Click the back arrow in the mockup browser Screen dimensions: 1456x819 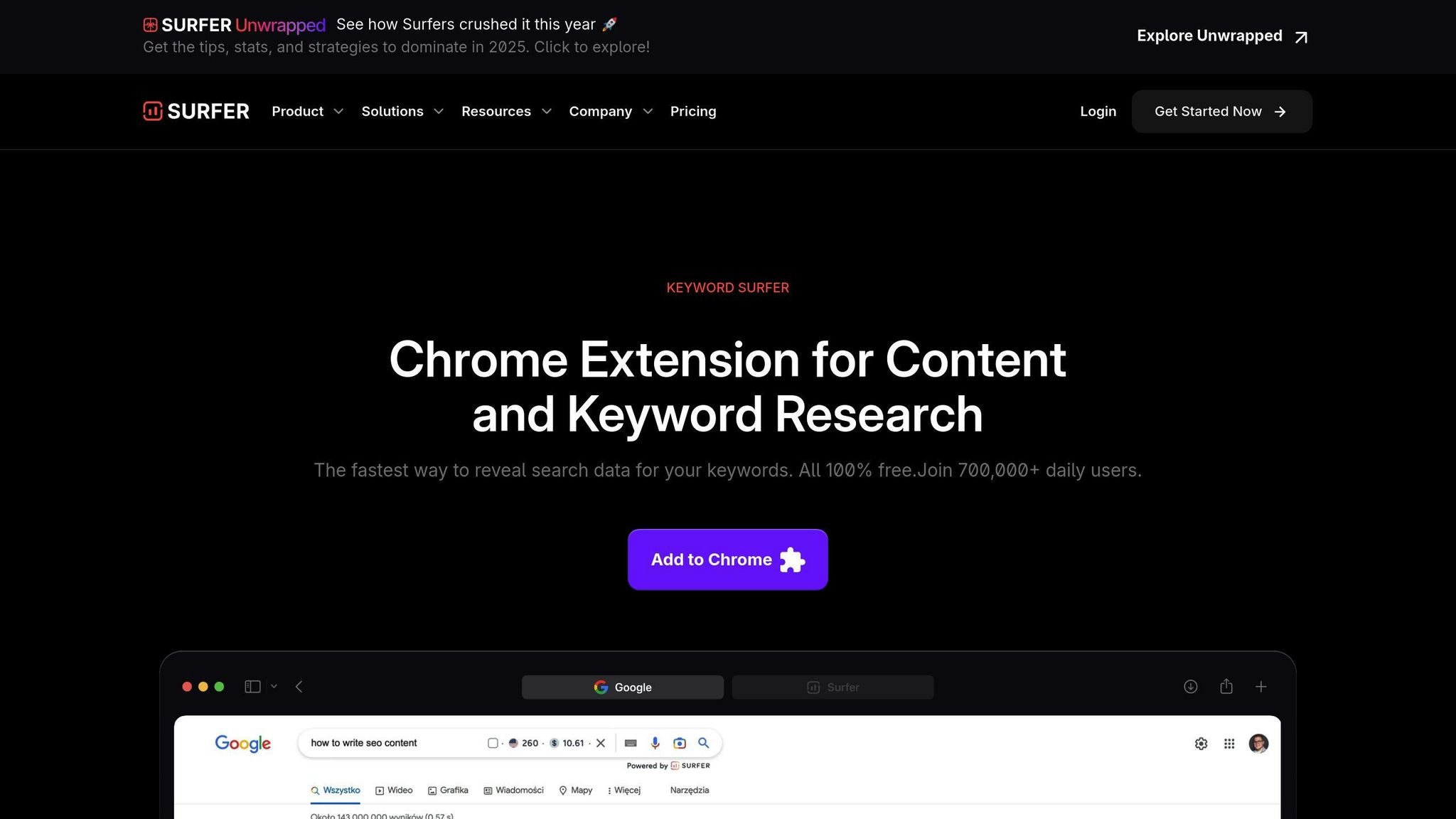[299, 687]
